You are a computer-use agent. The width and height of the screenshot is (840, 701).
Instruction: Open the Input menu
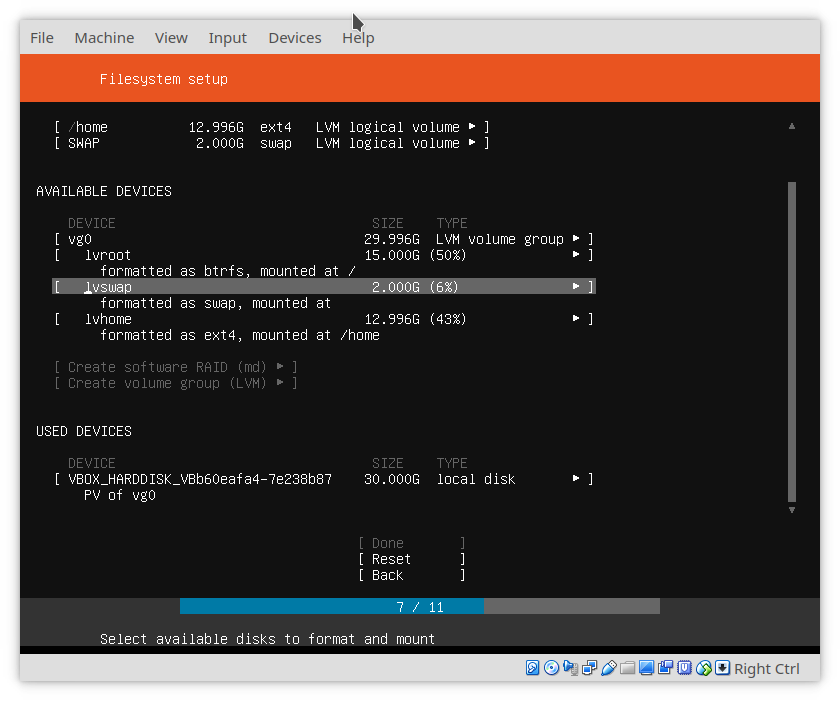click(227, 38)
